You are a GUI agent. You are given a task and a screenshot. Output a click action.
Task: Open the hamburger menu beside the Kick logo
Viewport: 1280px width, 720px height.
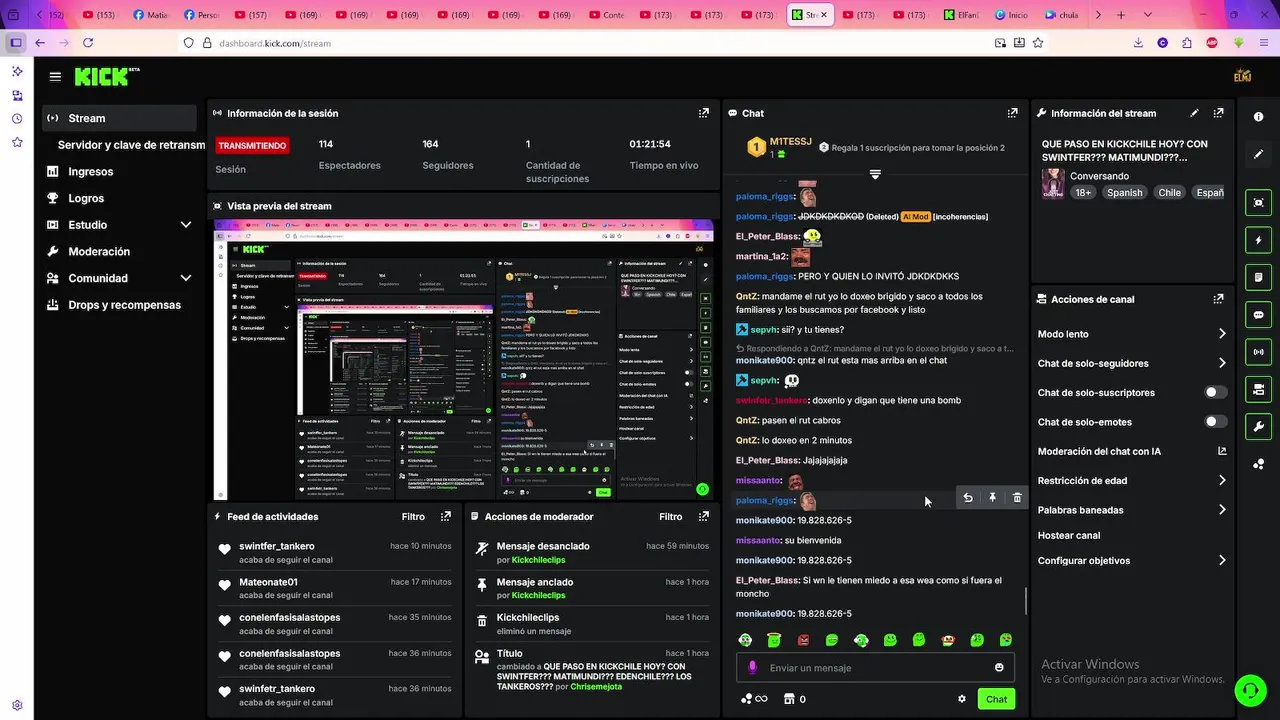click(55, 76)
